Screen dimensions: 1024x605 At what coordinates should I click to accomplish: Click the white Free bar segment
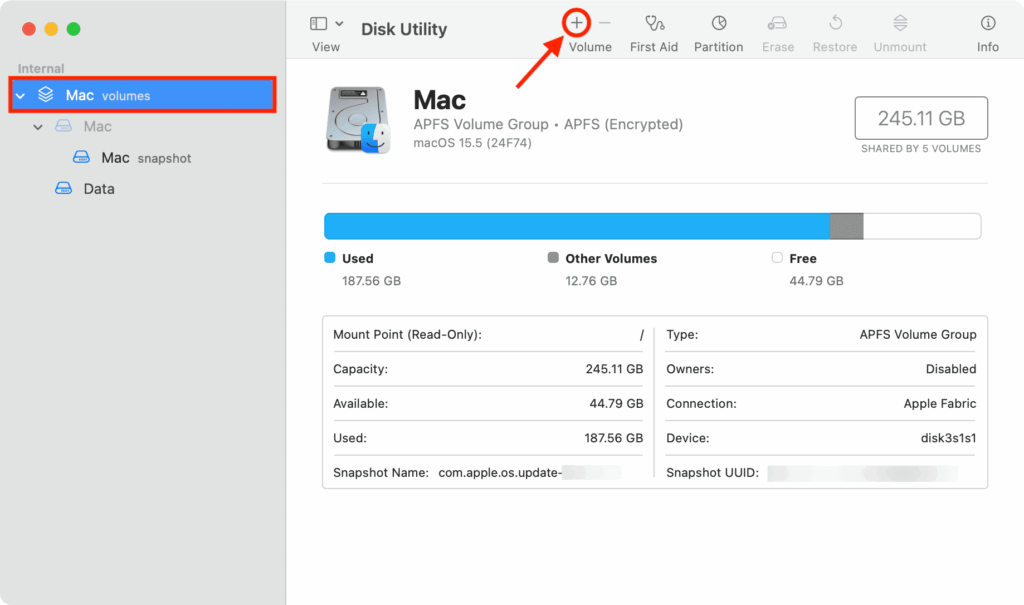922,226
